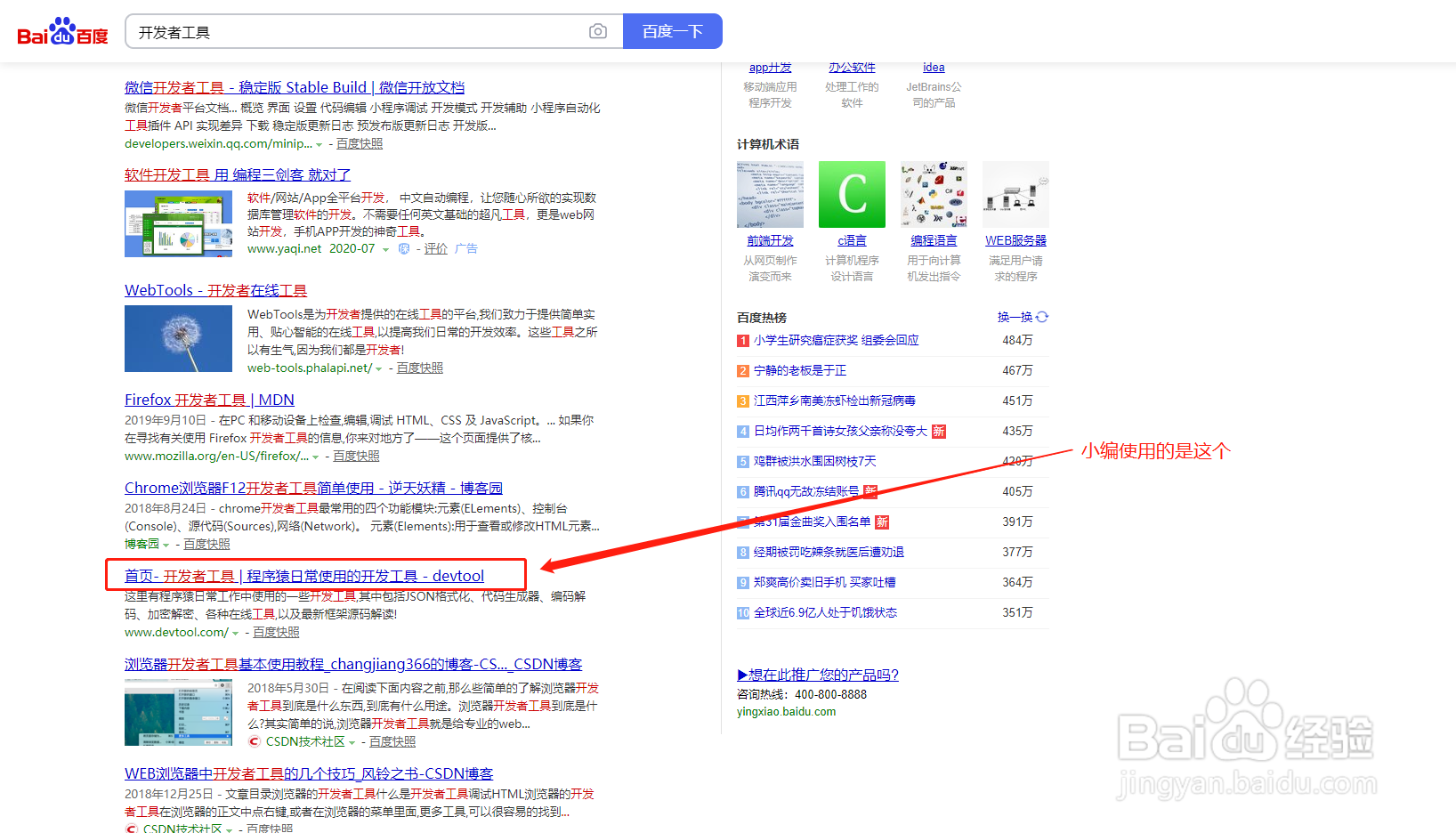Open 百度快照 for 博客园 result
Image resolution: width=1456 pixels, height=833 pixels.
(x=206, y=544)
